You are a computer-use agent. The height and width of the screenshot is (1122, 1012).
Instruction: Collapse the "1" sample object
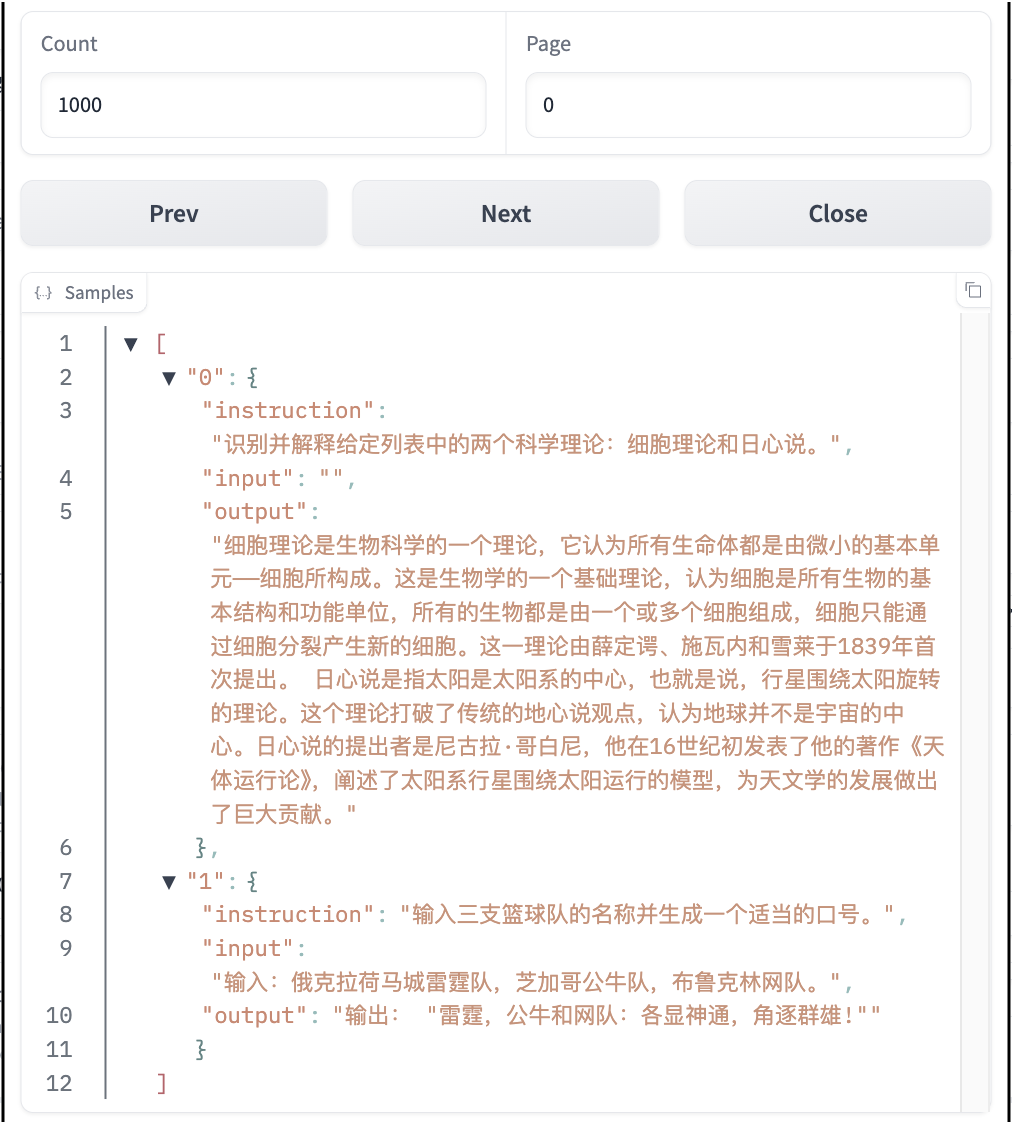point(167,881)
